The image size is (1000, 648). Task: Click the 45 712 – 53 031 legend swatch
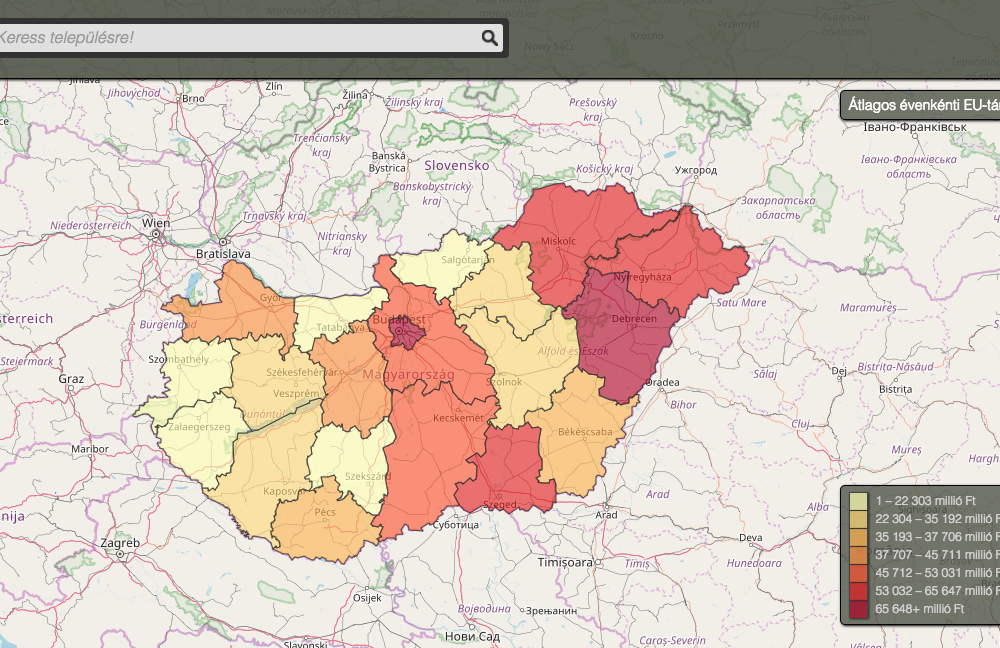858,573
